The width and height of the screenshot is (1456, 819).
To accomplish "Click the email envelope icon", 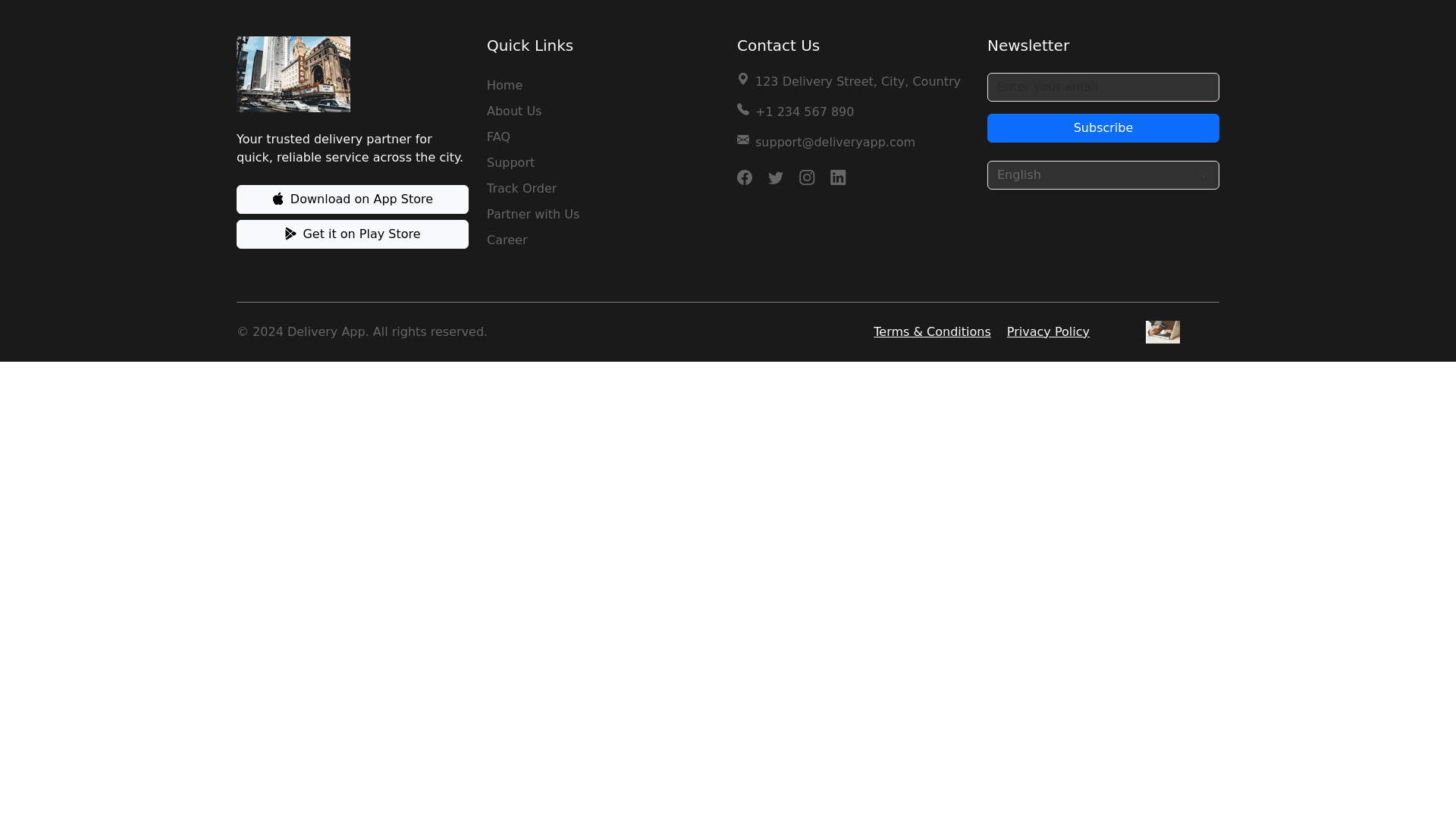I will click(x=742, y=140).
